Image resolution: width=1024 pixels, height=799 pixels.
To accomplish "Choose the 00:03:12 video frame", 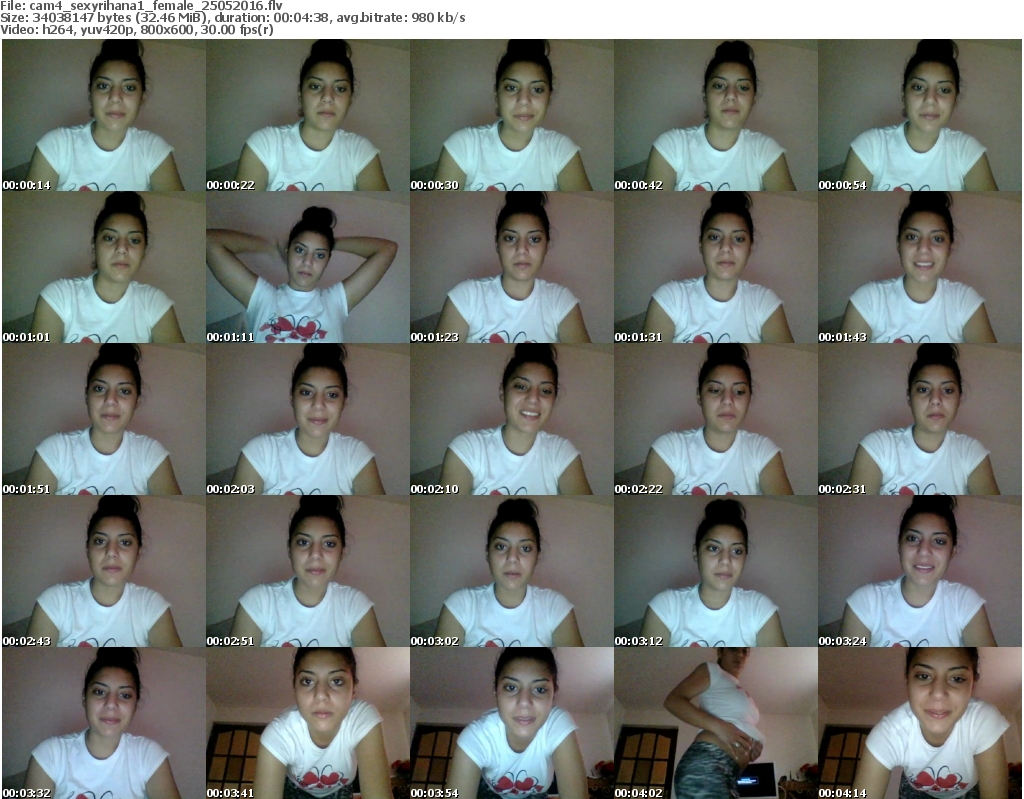I will point(716,571).
